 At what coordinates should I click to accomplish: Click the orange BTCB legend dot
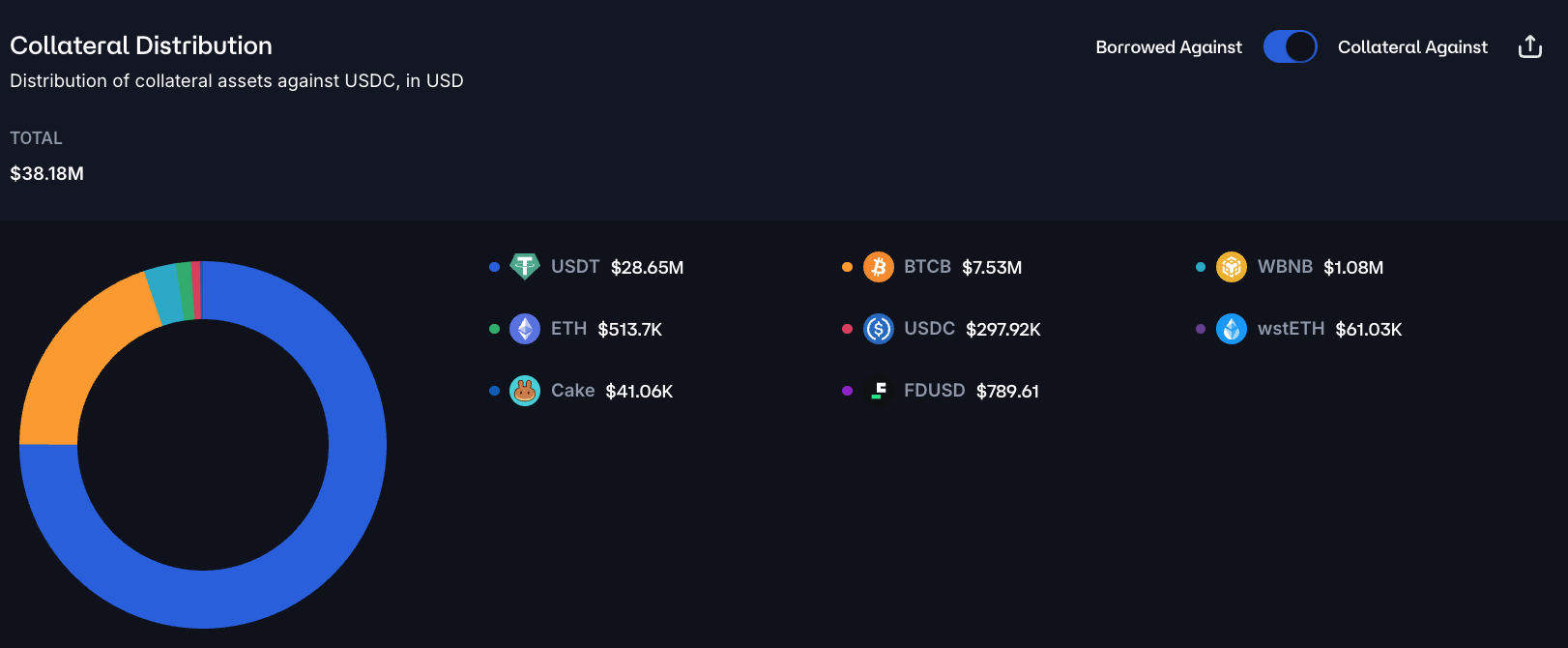point(847,267)
